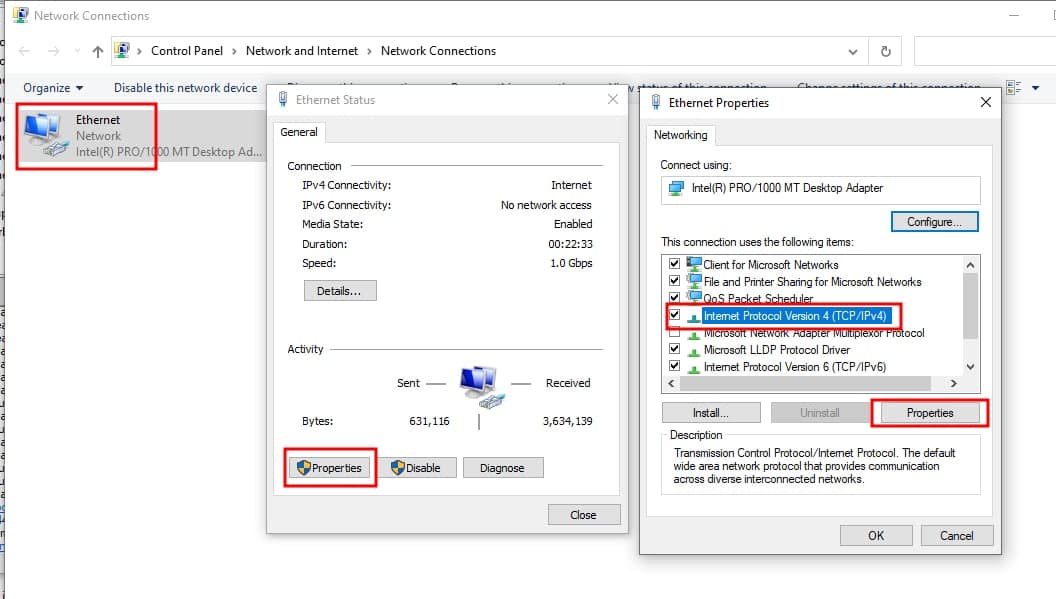The height and width of the screenshot is (599, 1056).
Task: Open the Organize dropdown menu
Action: [x=53, y=88]
